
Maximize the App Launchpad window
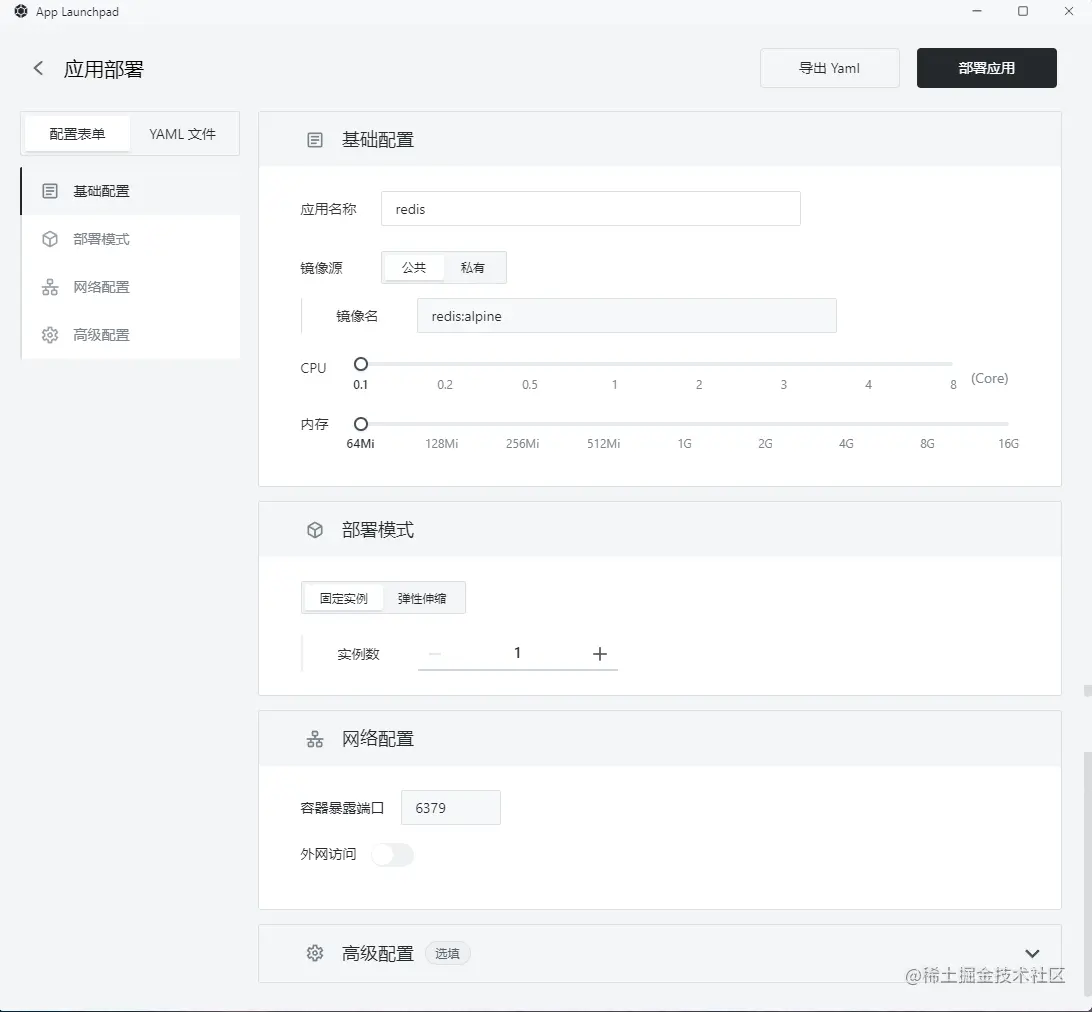pyautogui.click(x=1023, y=11)
